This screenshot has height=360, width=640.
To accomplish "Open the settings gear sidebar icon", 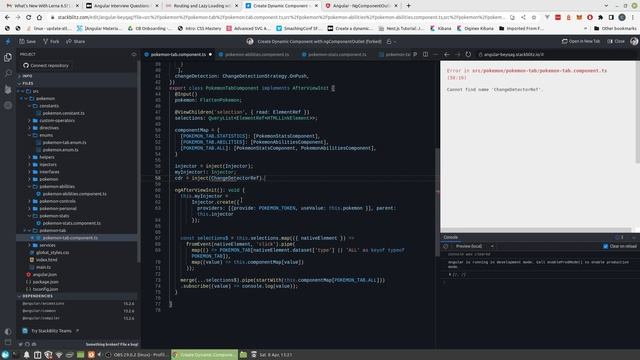I will click(8, 105).
